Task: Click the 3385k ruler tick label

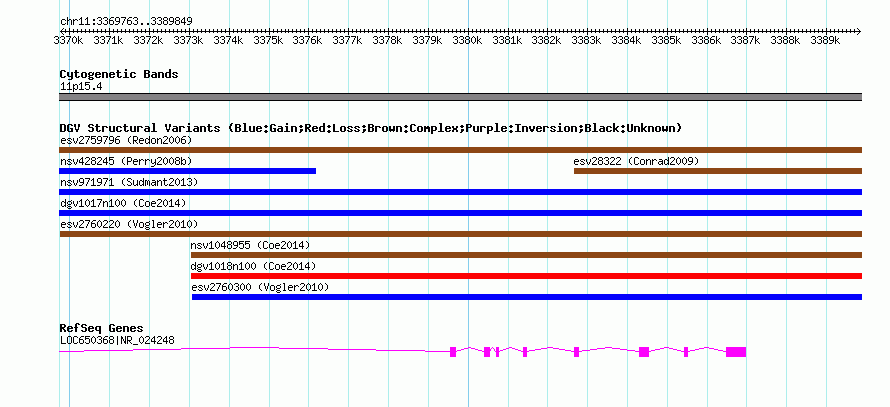Action: (666, 40)
